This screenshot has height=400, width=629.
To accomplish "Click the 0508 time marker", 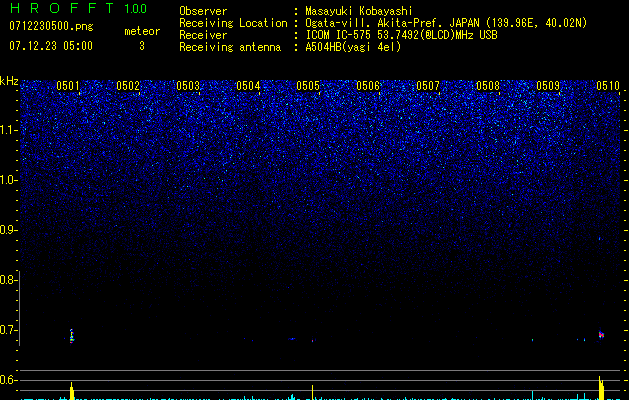I will (488, 86).
